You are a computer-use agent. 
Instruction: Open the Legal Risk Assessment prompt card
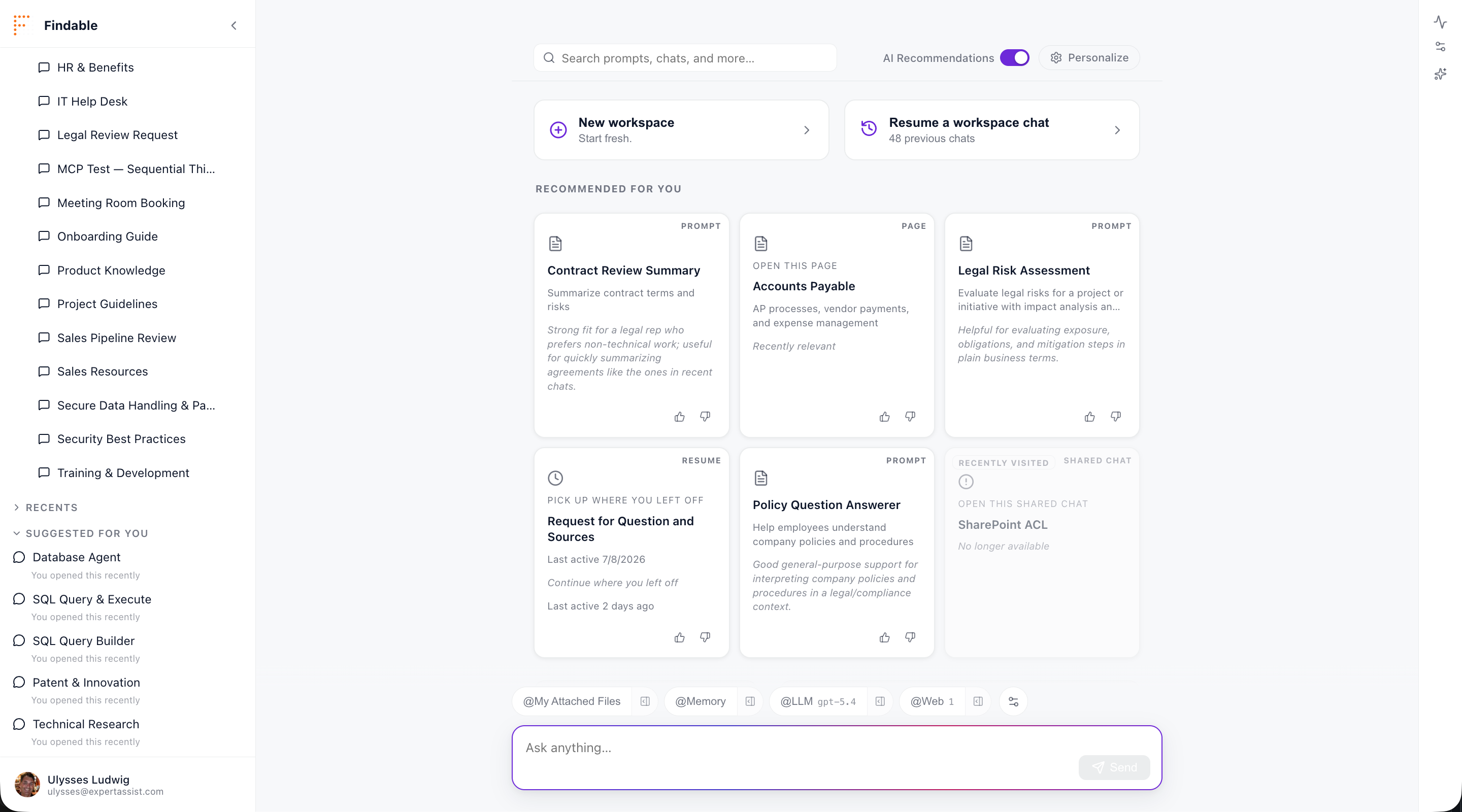(x=1042, y=325)
